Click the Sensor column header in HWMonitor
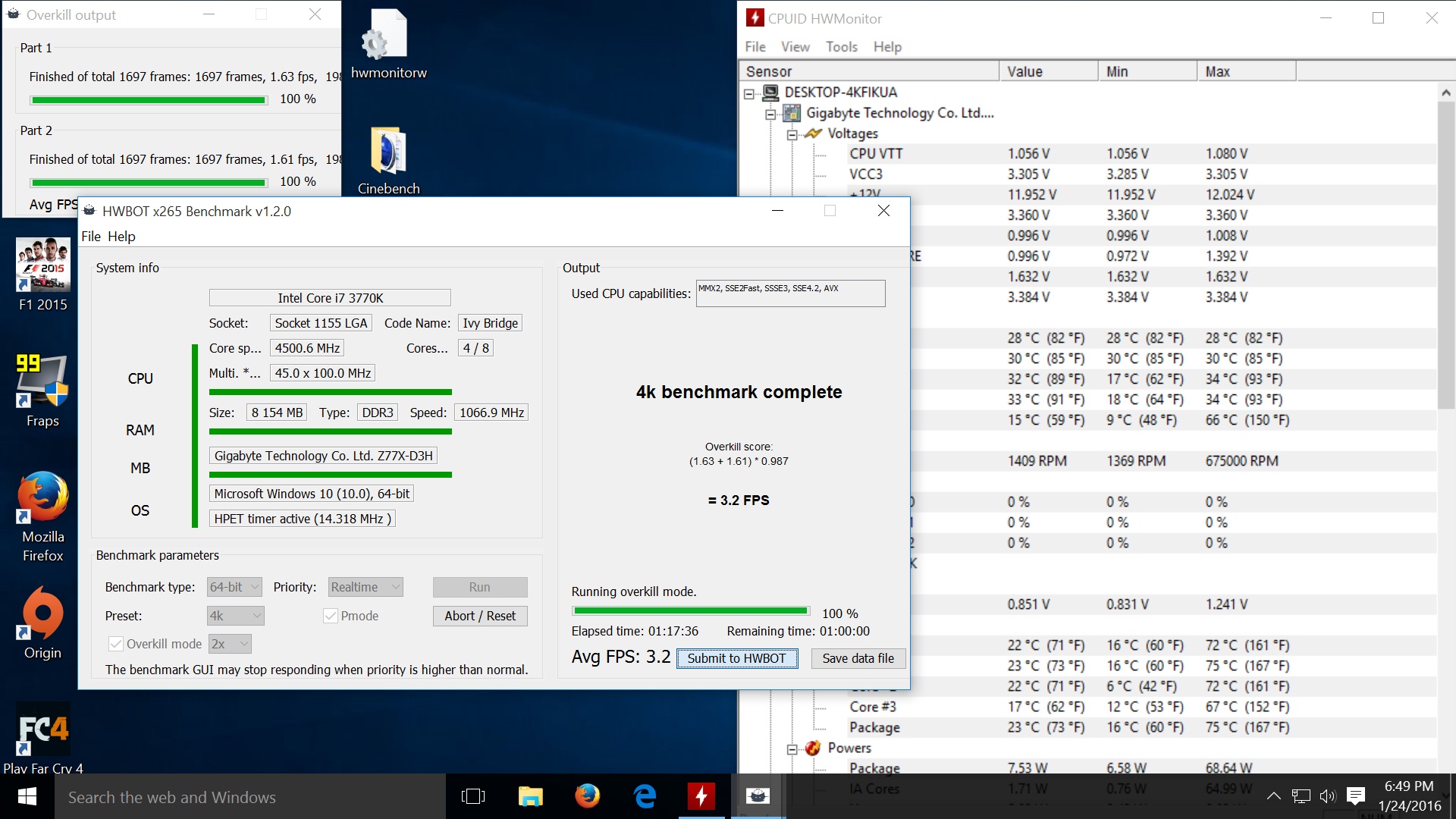Image resolution: width=1456 pixels, height=819 pixels. pyautogui.click(x=869, y=71)
